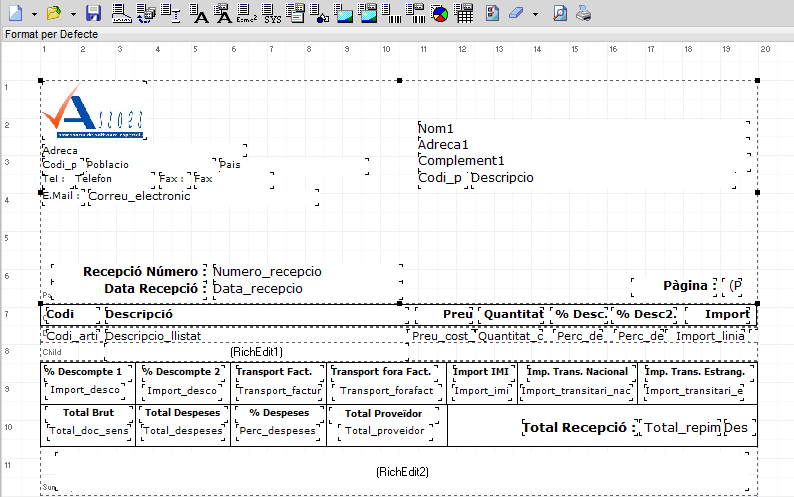Insert an expression field with E=mc² icon
The width and height of the screenshot is (794, 497).
pos(247,14)
